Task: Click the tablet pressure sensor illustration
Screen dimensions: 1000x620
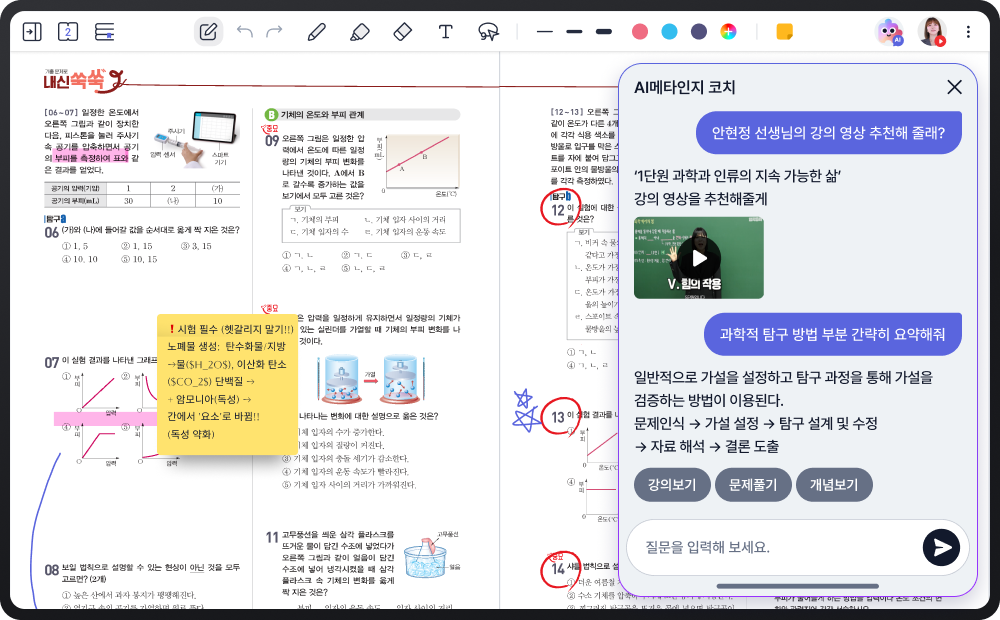Action: 197,138
